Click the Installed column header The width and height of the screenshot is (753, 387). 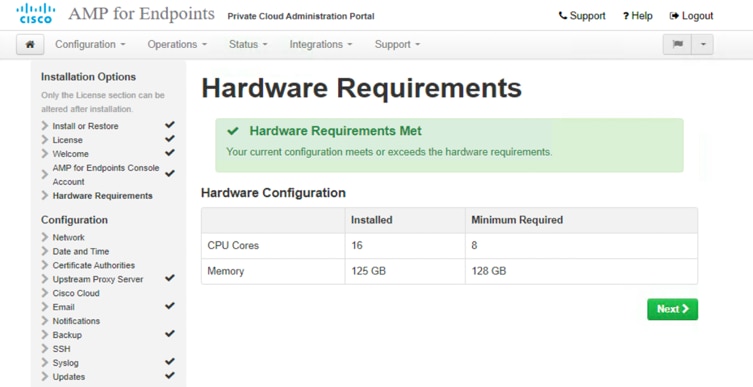click(x=372, y=220)
